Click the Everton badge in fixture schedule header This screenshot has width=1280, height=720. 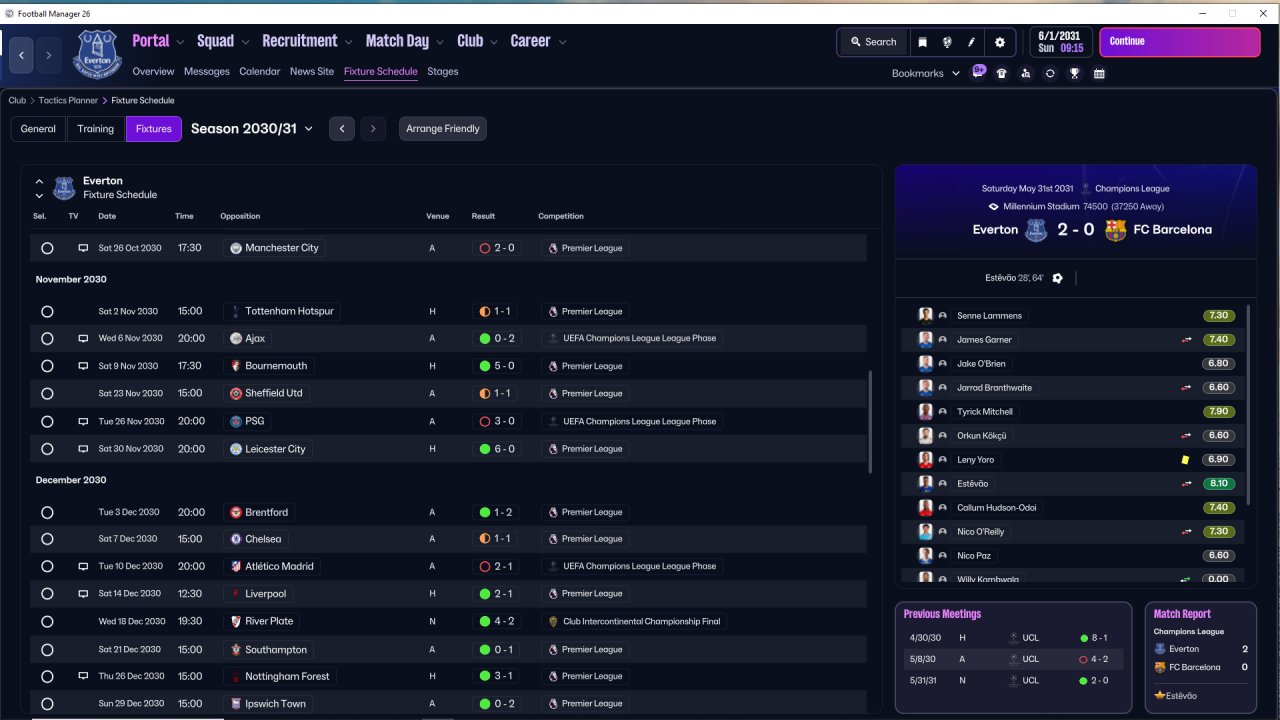point(64,188)
